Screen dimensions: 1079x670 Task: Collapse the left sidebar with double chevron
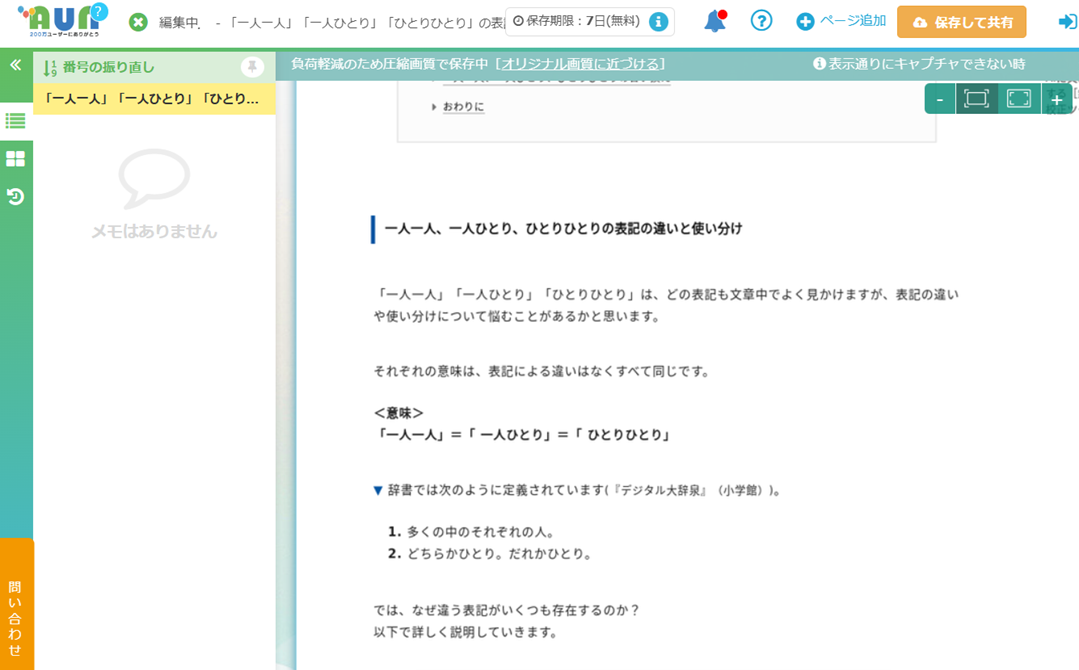pyautogui.click(x=16, y=65)
